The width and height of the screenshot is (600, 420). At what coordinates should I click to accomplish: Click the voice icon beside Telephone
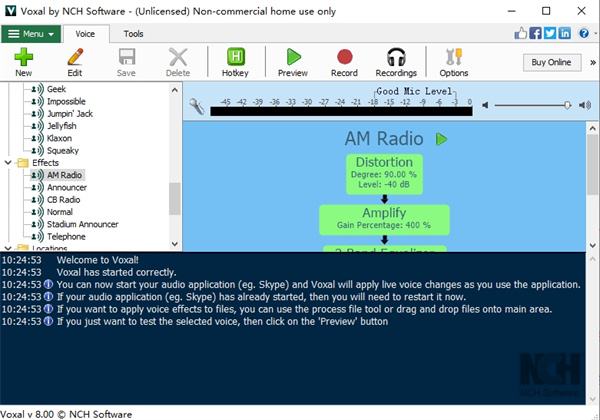coord(38,236)
